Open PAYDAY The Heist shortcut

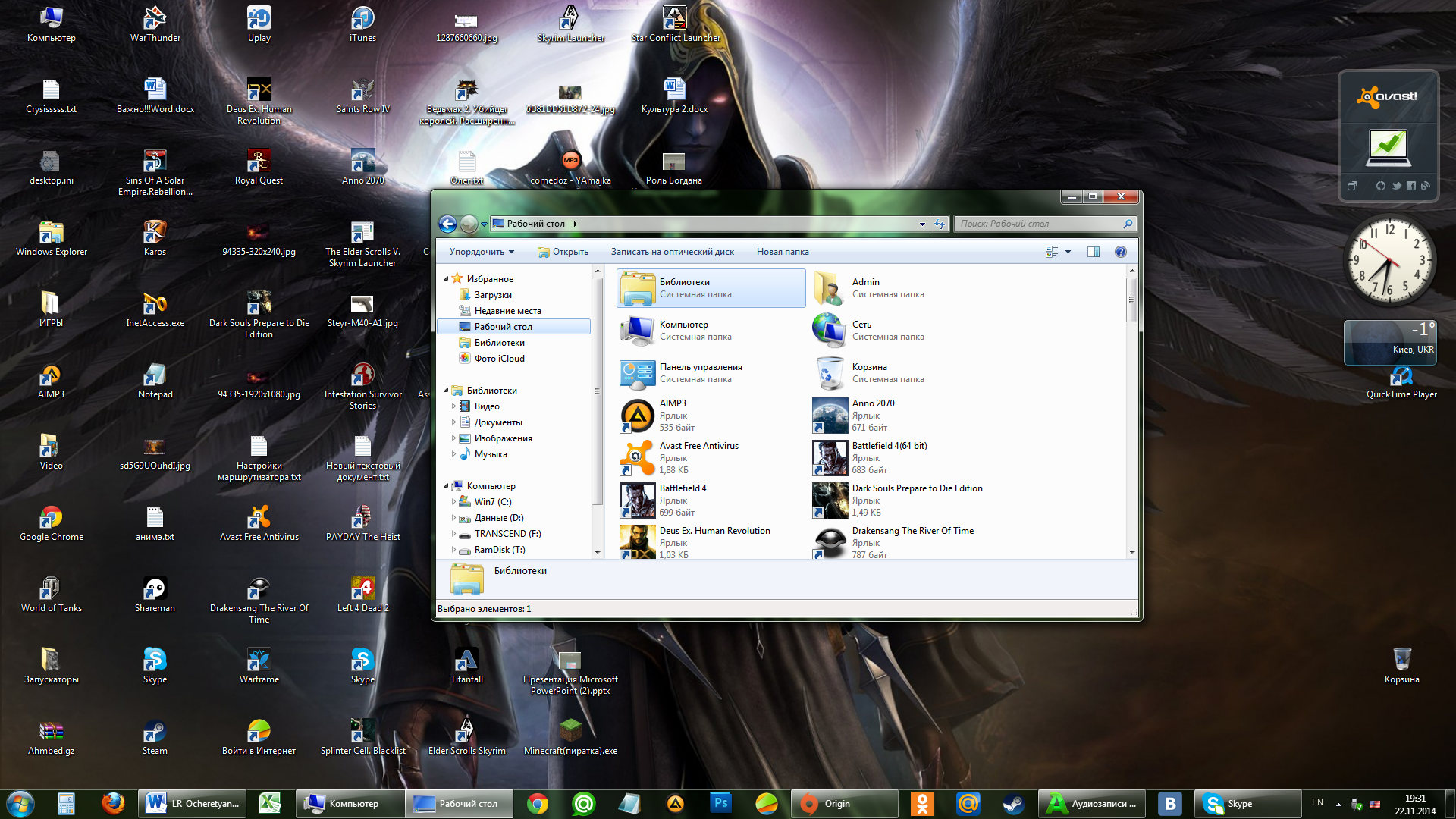(362, 523)
